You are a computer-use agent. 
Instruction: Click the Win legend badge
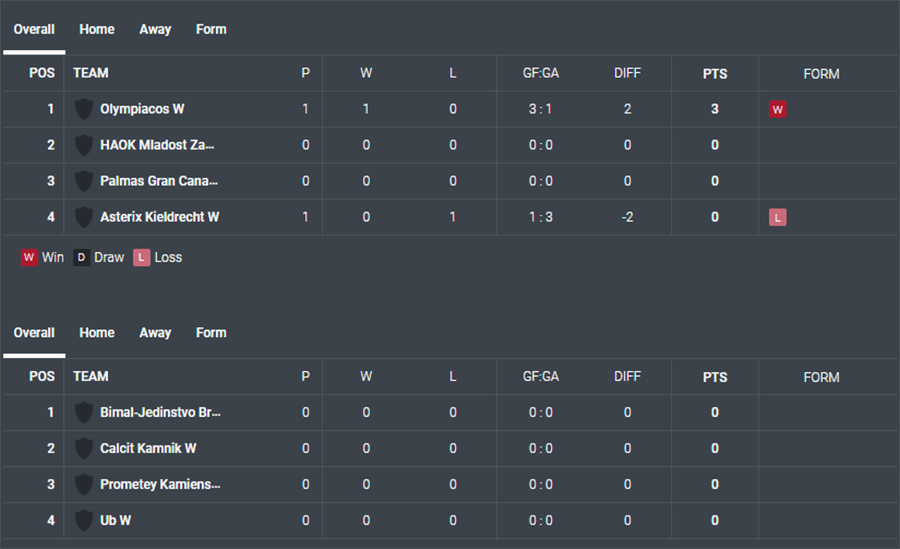coord(29,257)
